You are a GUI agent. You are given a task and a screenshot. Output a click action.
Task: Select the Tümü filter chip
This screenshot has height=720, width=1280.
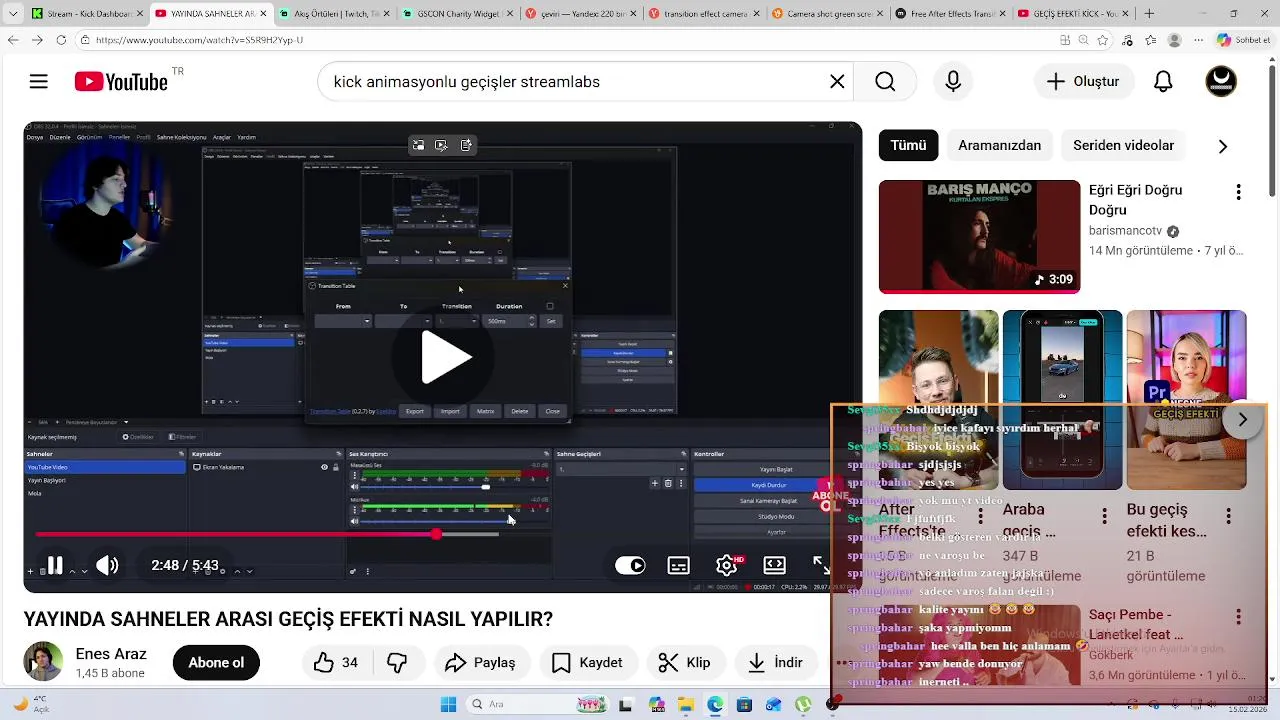click(x=908, y=145)
